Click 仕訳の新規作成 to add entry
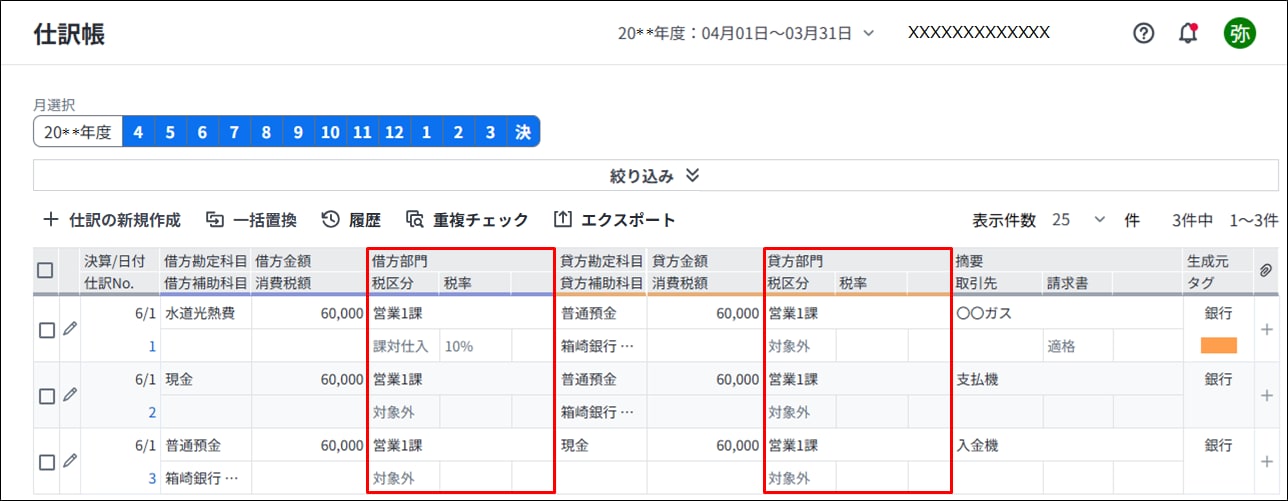 [x=111, y=220]
